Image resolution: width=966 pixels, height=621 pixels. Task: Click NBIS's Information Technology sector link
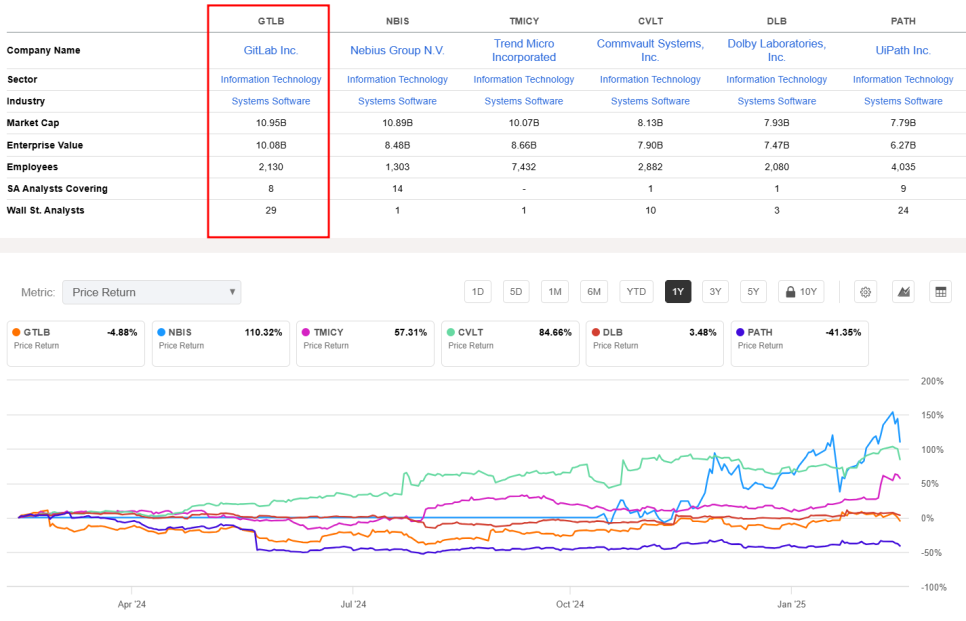(397, 79)
